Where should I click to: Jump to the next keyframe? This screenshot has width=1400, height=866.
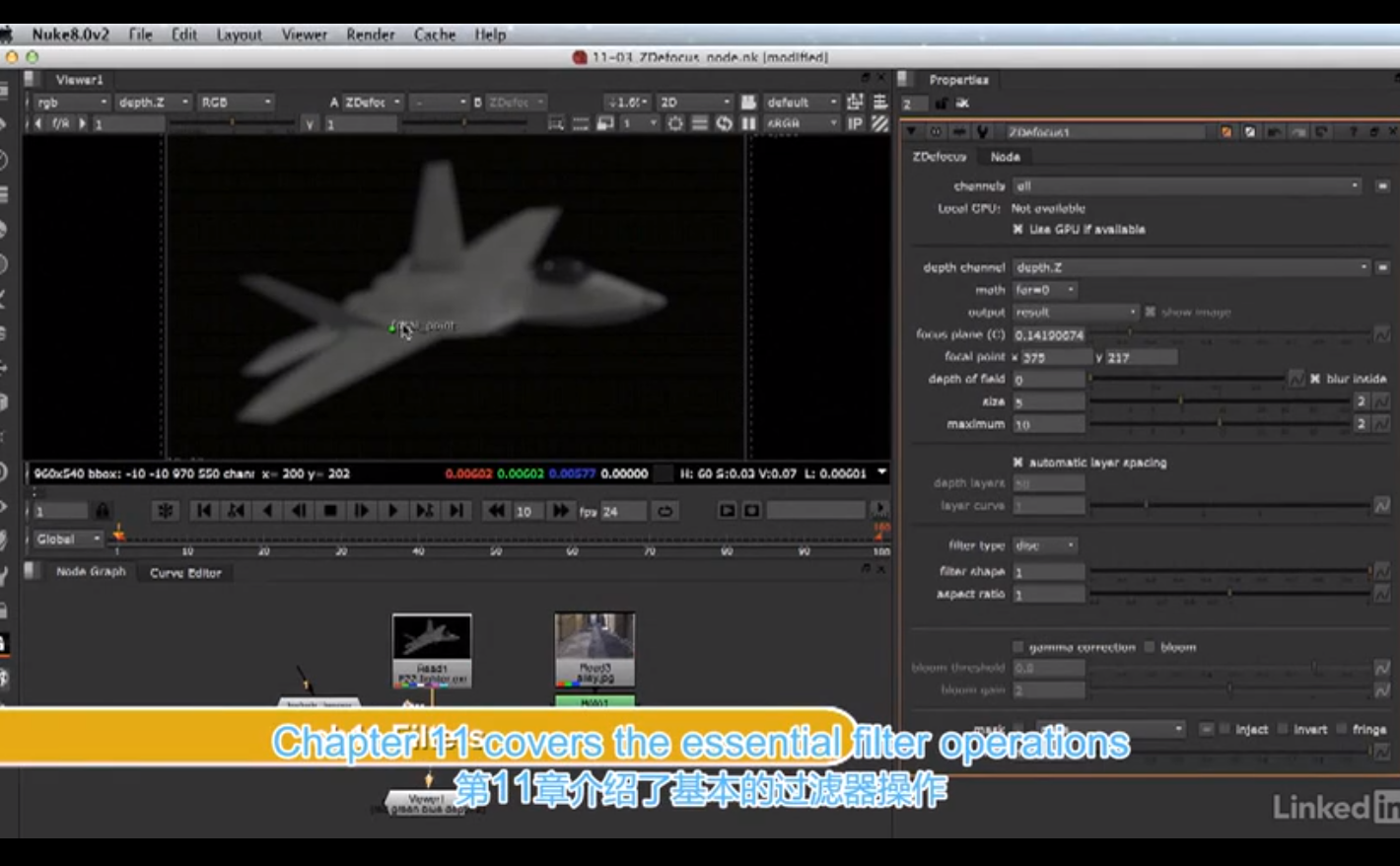425,511
